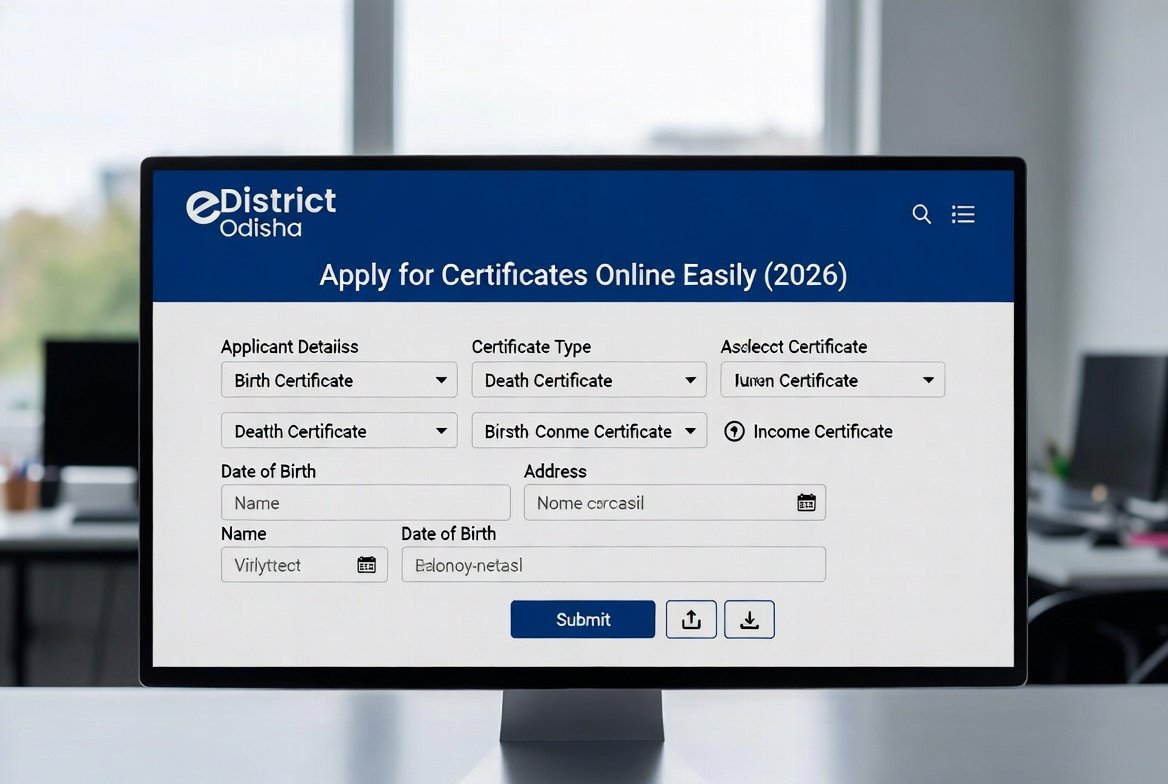Click the Apply for Certificates Online heading
This screenshot has height=784, width=1168.
point(583,275)
